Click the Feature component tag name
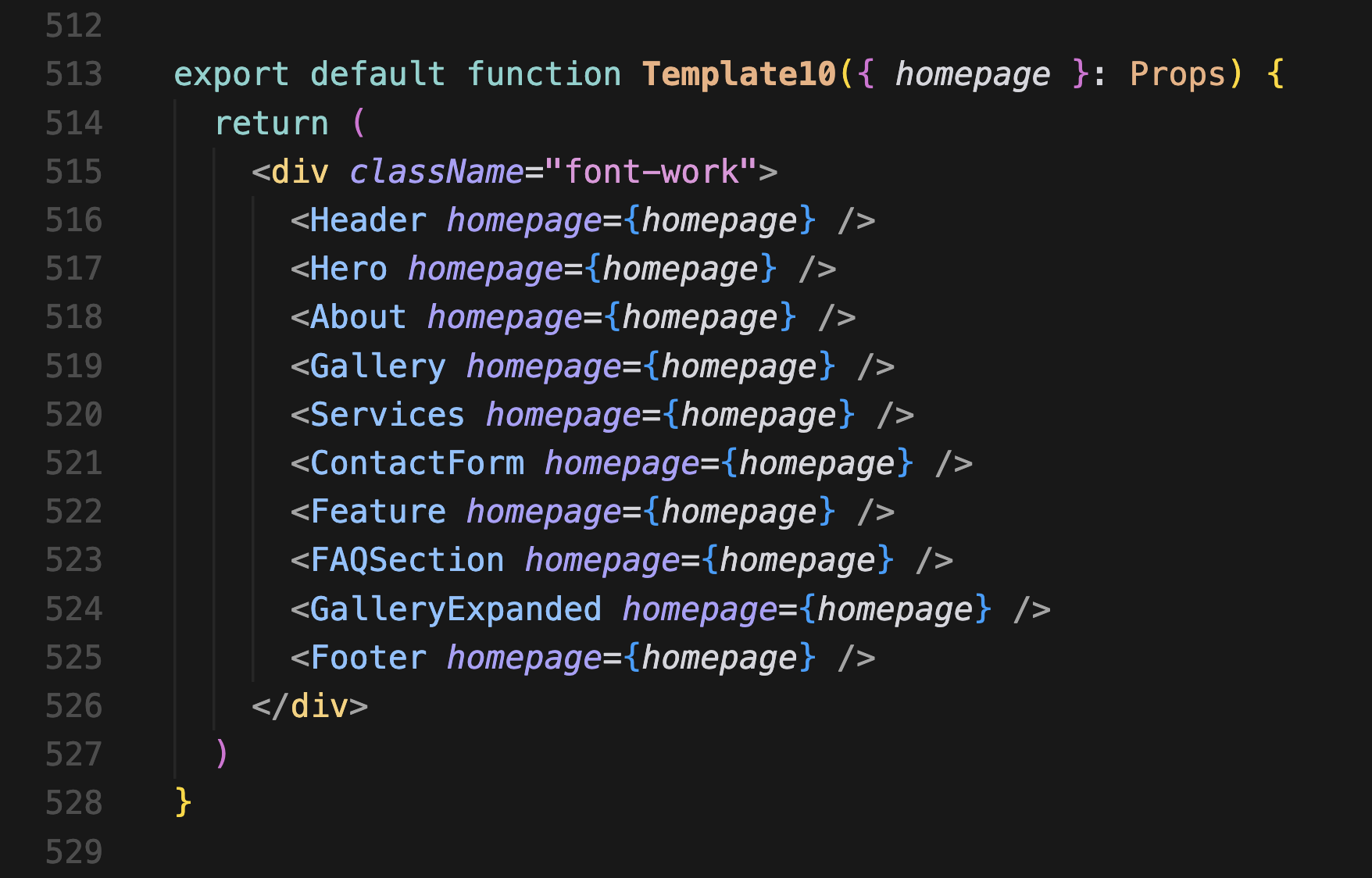The height and width of the screenshot is (878, 1372). click(x=377, y=512)
